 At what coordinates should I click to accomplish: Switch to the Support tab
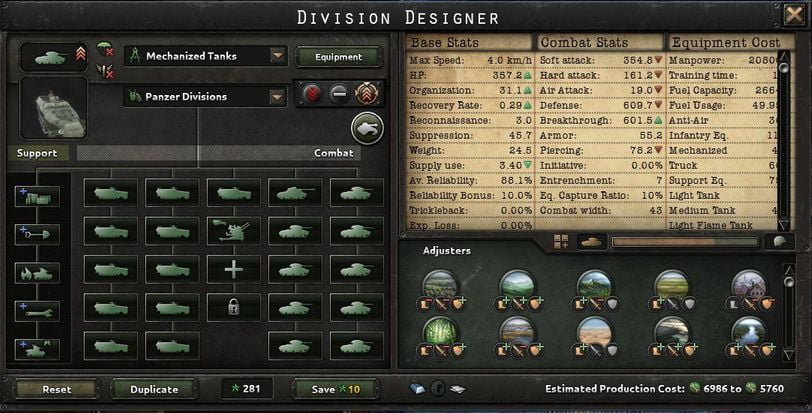point(37,153)
